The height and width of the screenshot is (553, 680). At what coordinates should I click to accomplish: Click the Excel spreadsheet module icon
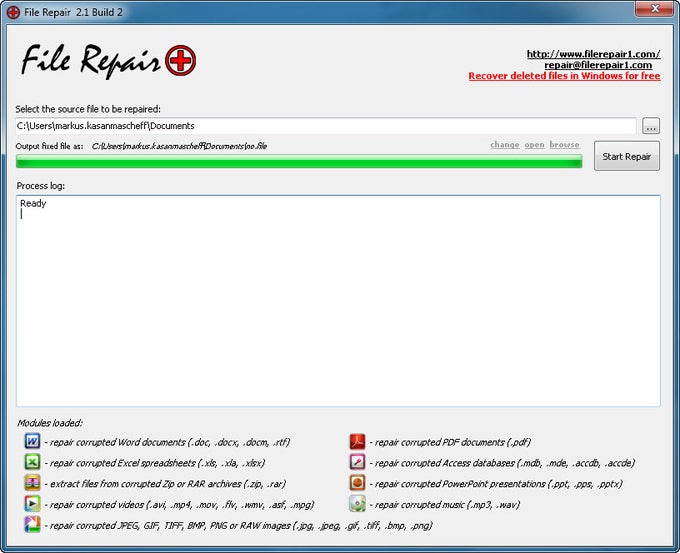tap(33, 462)
